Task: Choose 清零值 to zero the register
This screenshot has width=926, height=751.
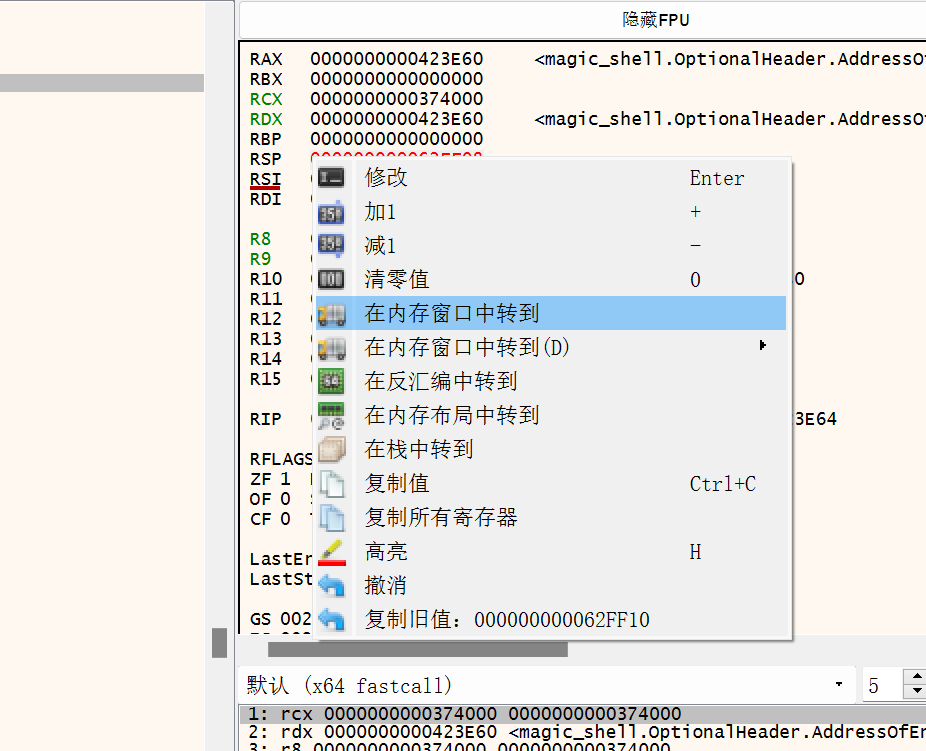Action: (x=550, y=279)
